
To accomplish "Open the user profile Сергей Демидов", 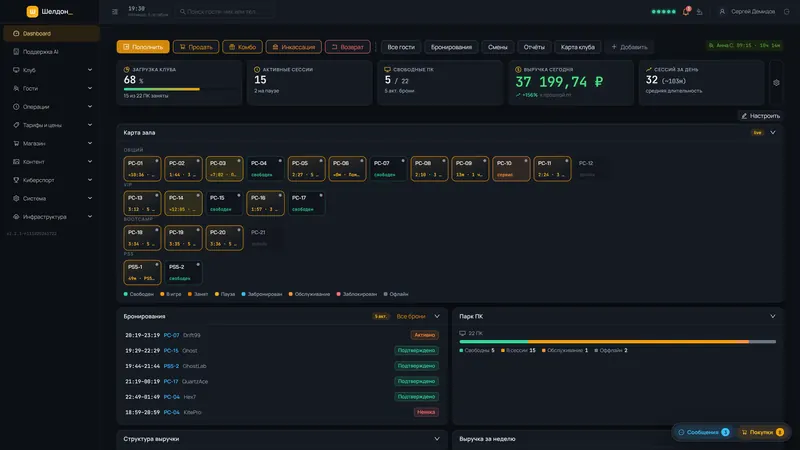I will 747,12.
